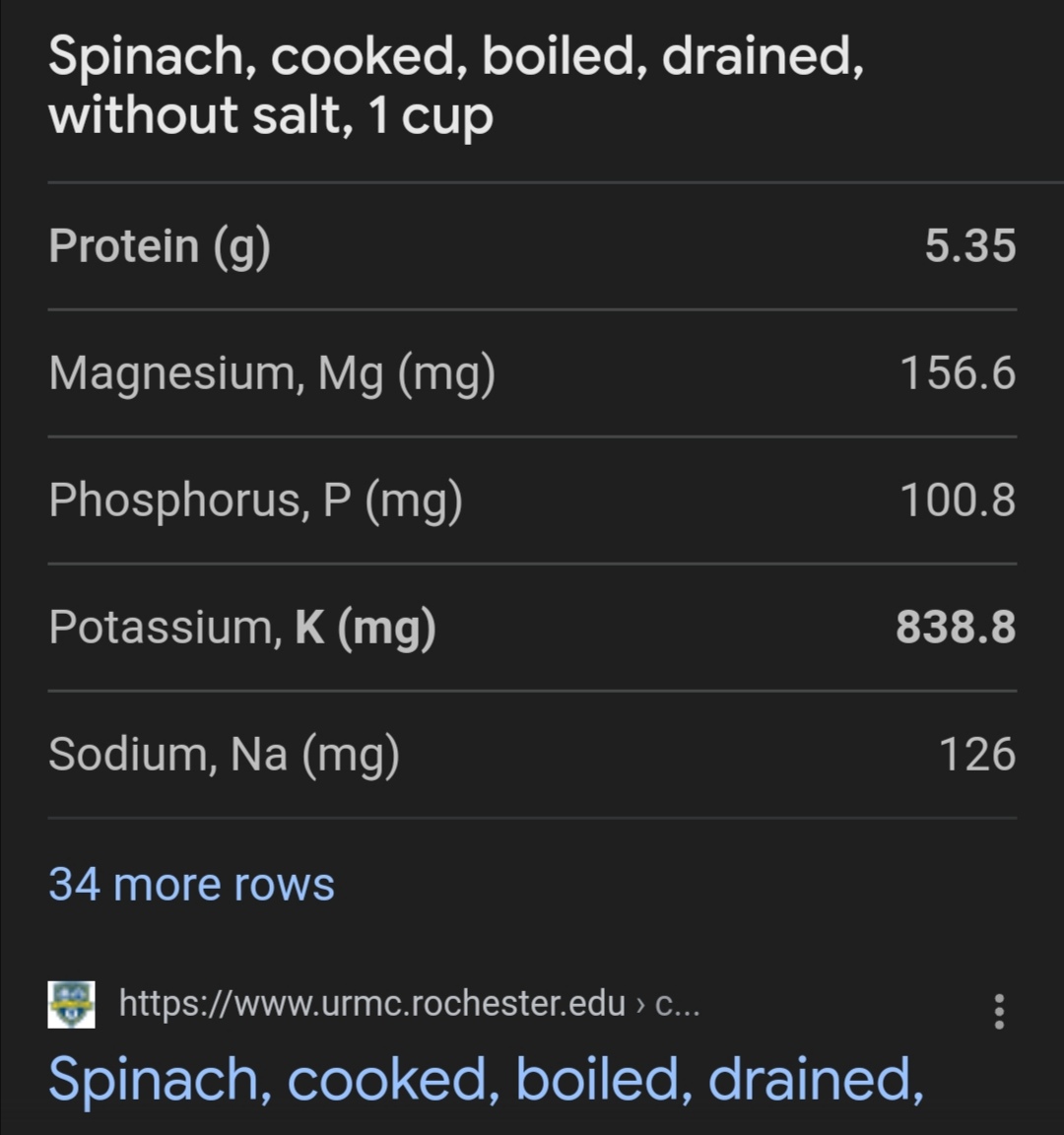Expand the "34 more rows" link
This screenshot has height=1135, width=1064.
pyautogui.click(x=191, y=884)
